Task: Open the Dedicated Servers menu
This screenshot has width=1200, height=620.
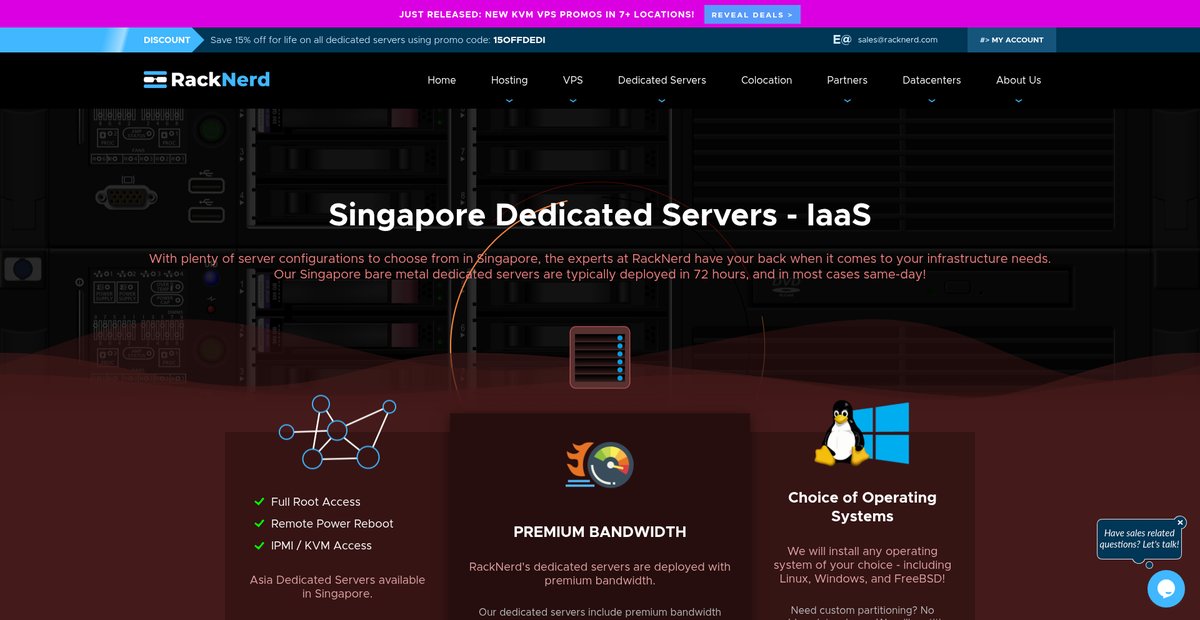Action: click(662, 80)
